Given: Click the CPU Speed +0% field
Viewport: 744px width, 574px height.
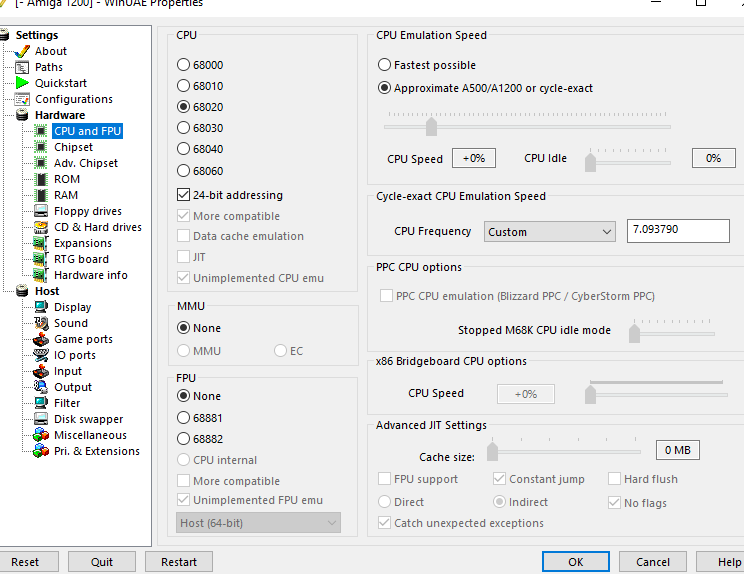Looking at the screenshot, I should tap(474, 158).
